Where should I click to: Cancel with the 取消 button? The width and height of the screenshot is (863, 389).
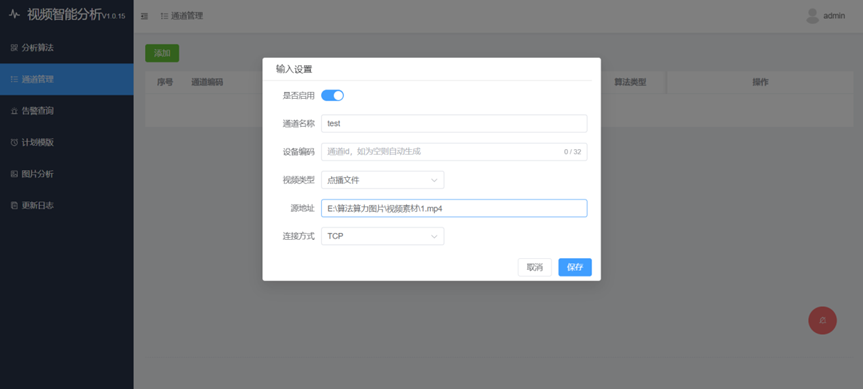[534, 267]
